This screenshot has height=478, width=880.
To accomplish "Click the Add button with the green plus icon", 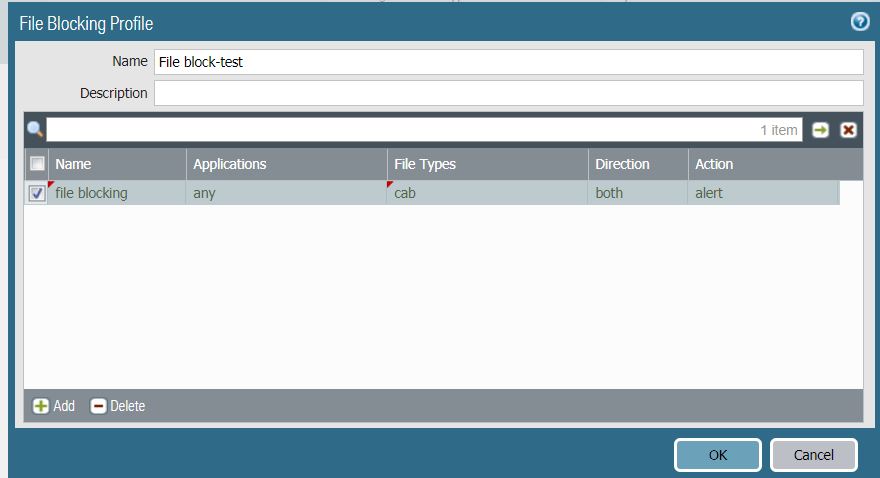I will point(54,406).
